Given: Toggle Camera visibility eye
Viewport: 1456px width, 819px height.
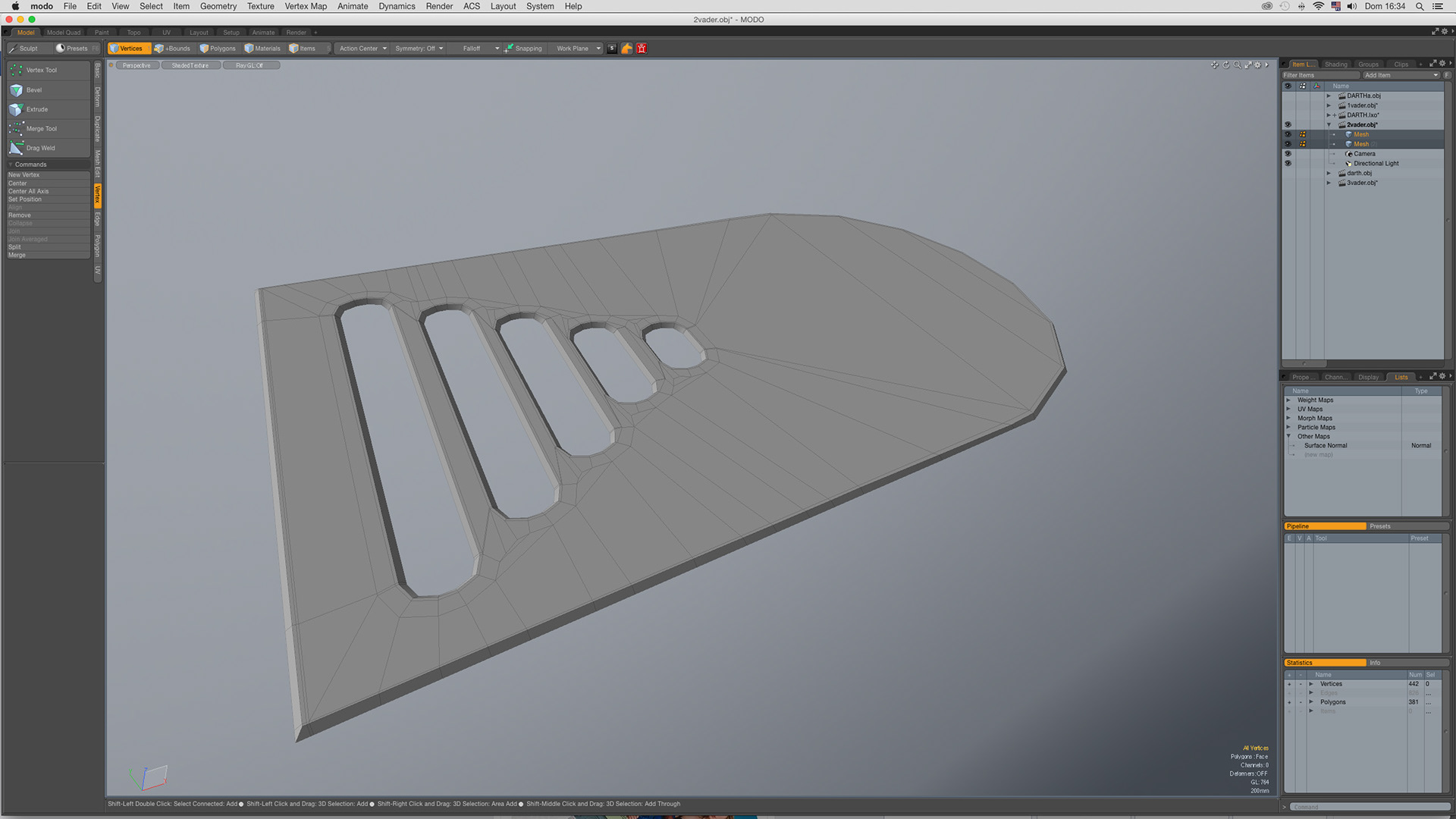Looking at the screenshot, I should click(1288, 154).
